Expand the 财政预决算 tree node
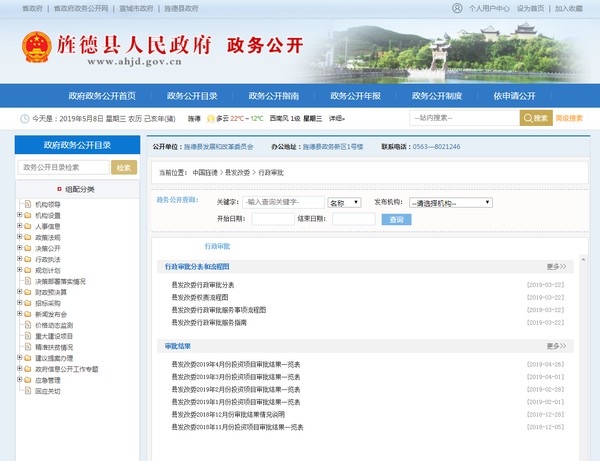 (19, 292)
